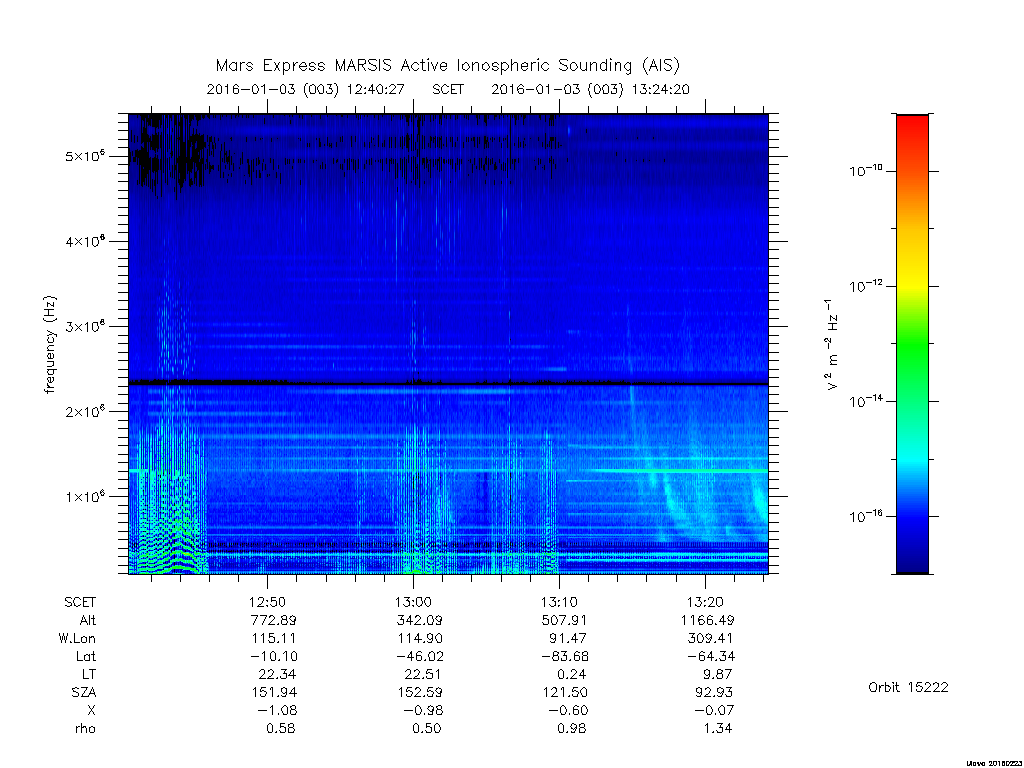The height and width of the screenshot is (768, 1024).
Task: Click the black horizontal line near 2.3 MHz
Action: 448,383
